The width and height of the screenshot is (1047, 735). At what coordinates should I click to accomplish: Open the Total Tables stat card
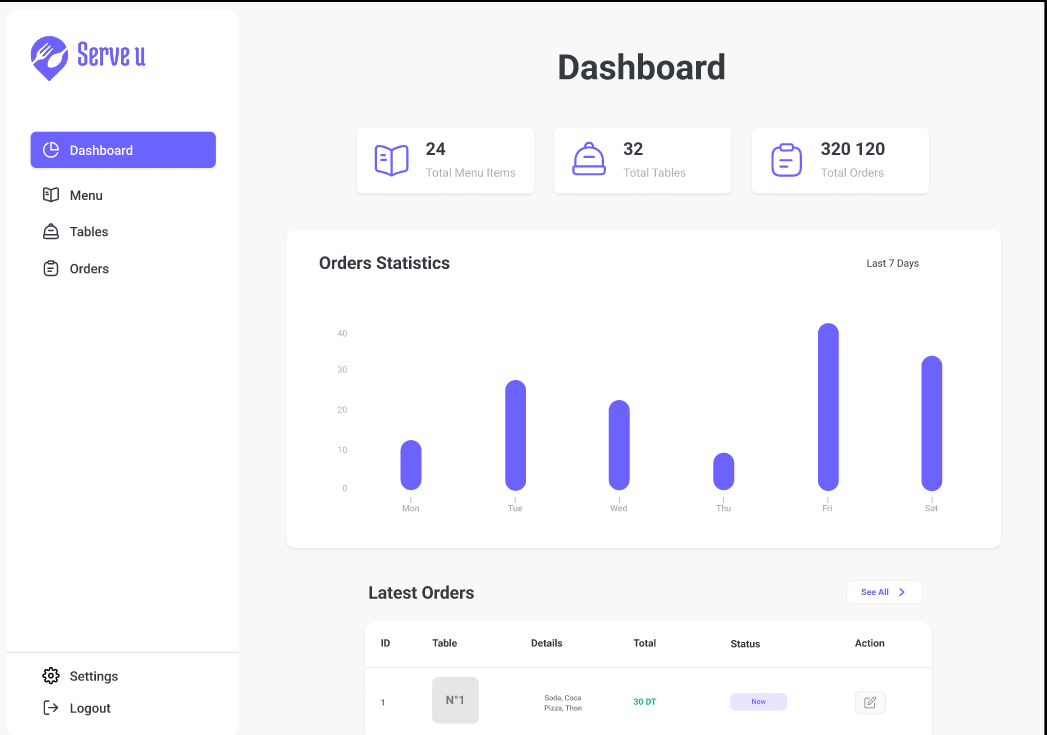(x=642, y=160)
